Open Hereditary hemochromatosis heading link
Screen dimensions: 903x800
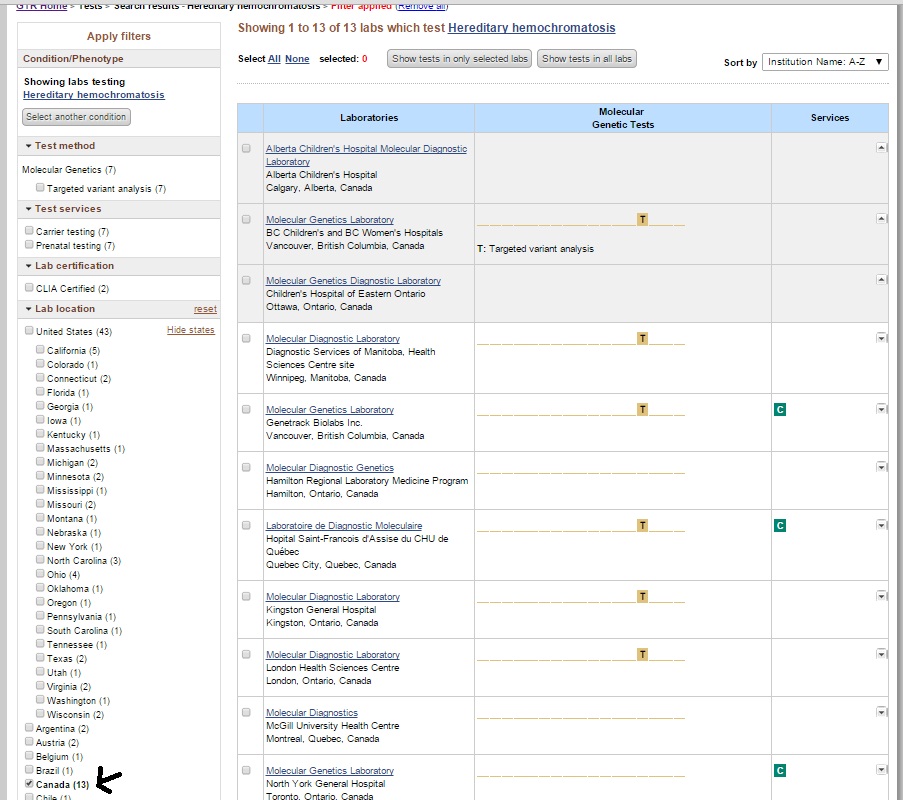[x=532, y=28]
